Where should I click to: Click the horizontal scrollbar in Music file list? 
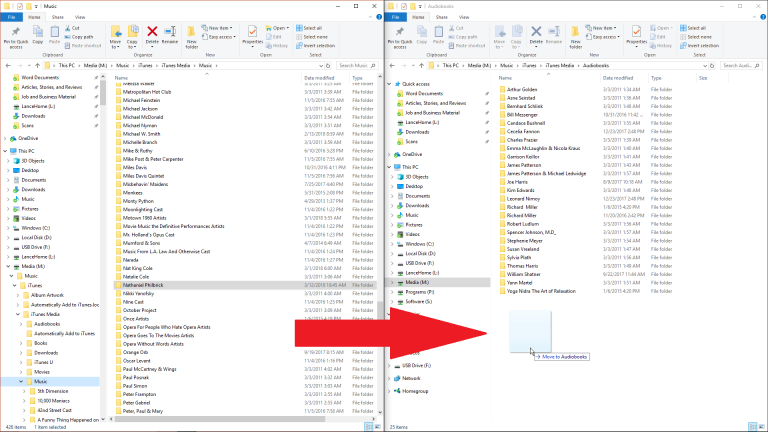pyautogui.click(x=218, y=419)
